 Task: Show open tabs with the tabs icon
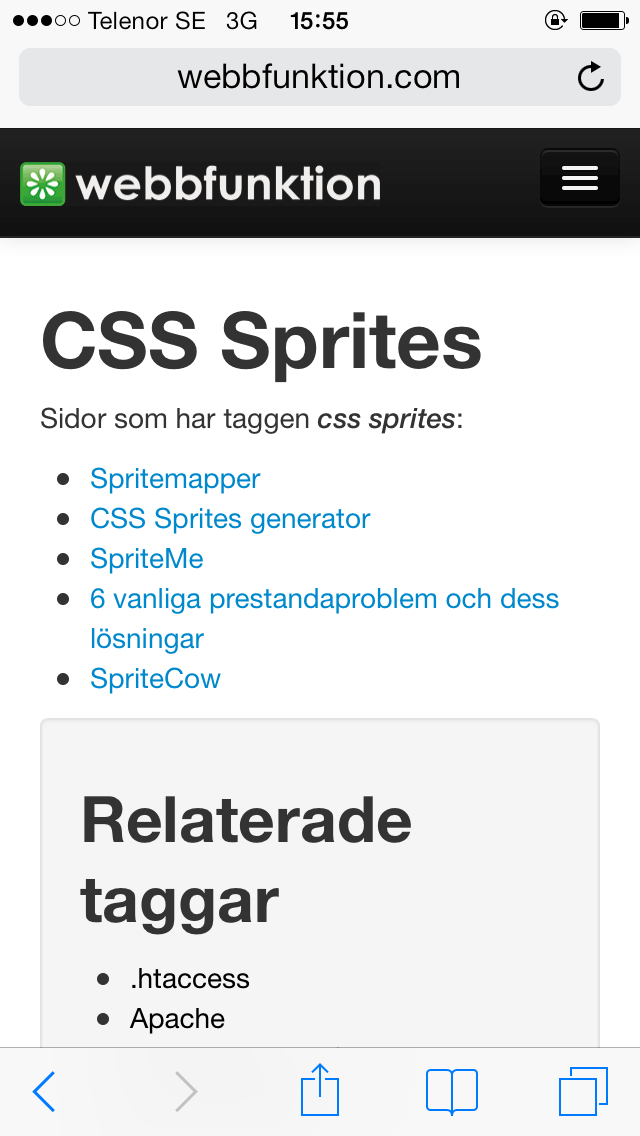pos(583,1090)
